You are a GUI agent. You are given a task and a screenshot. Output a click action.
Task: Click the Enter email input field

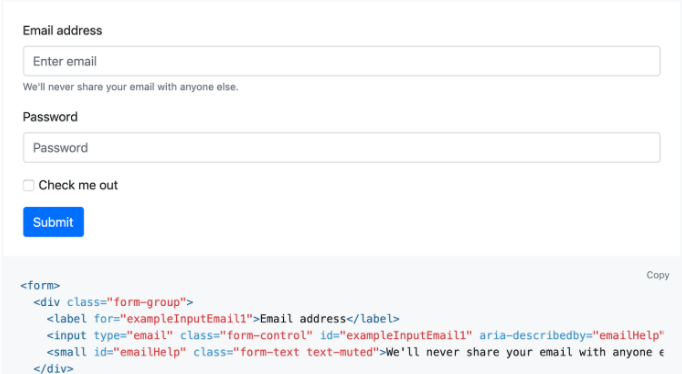(x=341, y=61)
